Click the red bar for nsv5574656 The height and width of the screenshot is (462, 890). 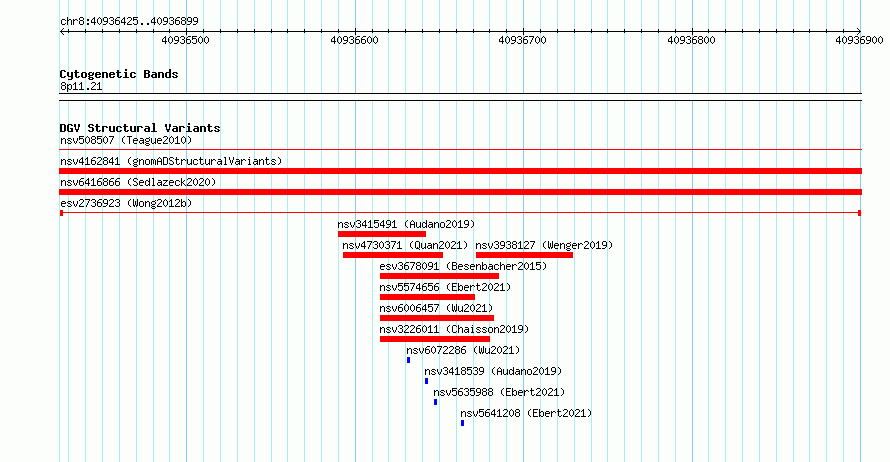coord(427,297)
